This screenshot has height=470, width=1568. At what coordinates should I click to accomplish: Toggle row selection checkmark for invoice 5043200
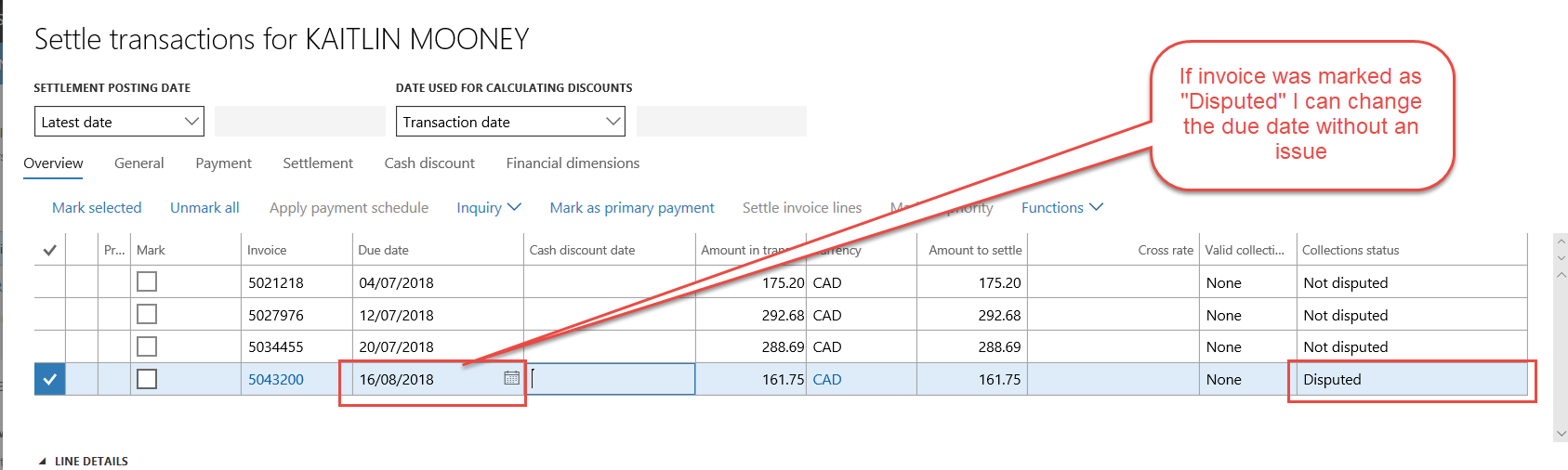click(x=50, y=379)
